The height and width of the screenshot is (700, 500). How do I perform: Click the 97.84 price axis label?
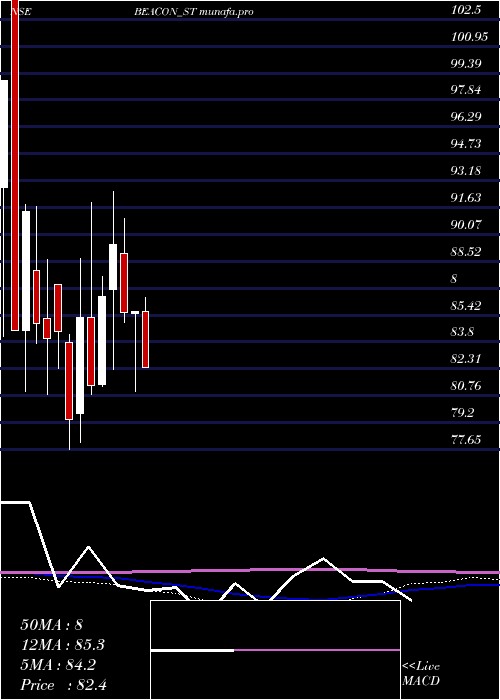[x=466, y=91]
